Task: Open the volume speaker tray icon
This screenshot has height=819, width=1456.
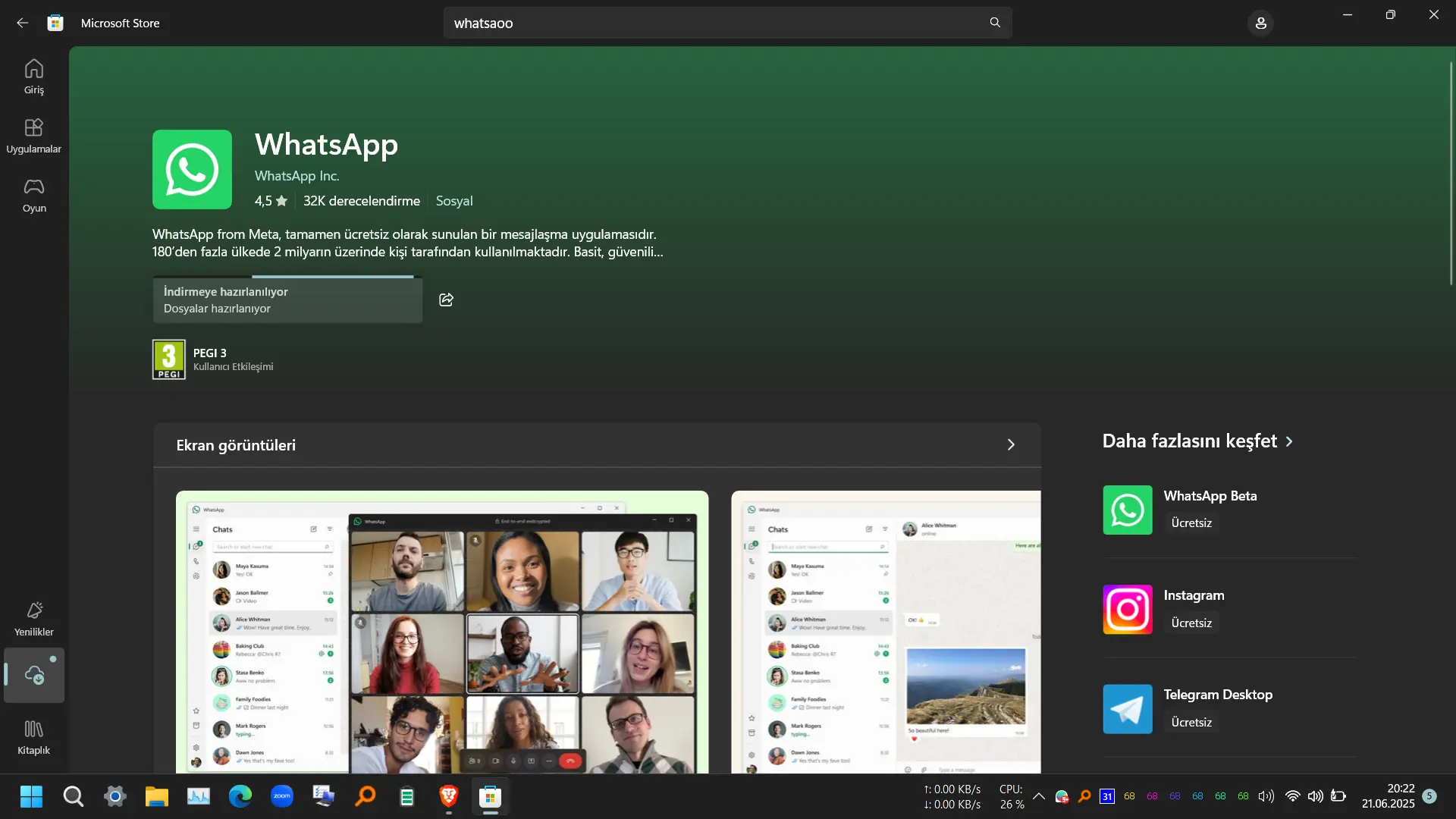Action: pos(1316,796)
